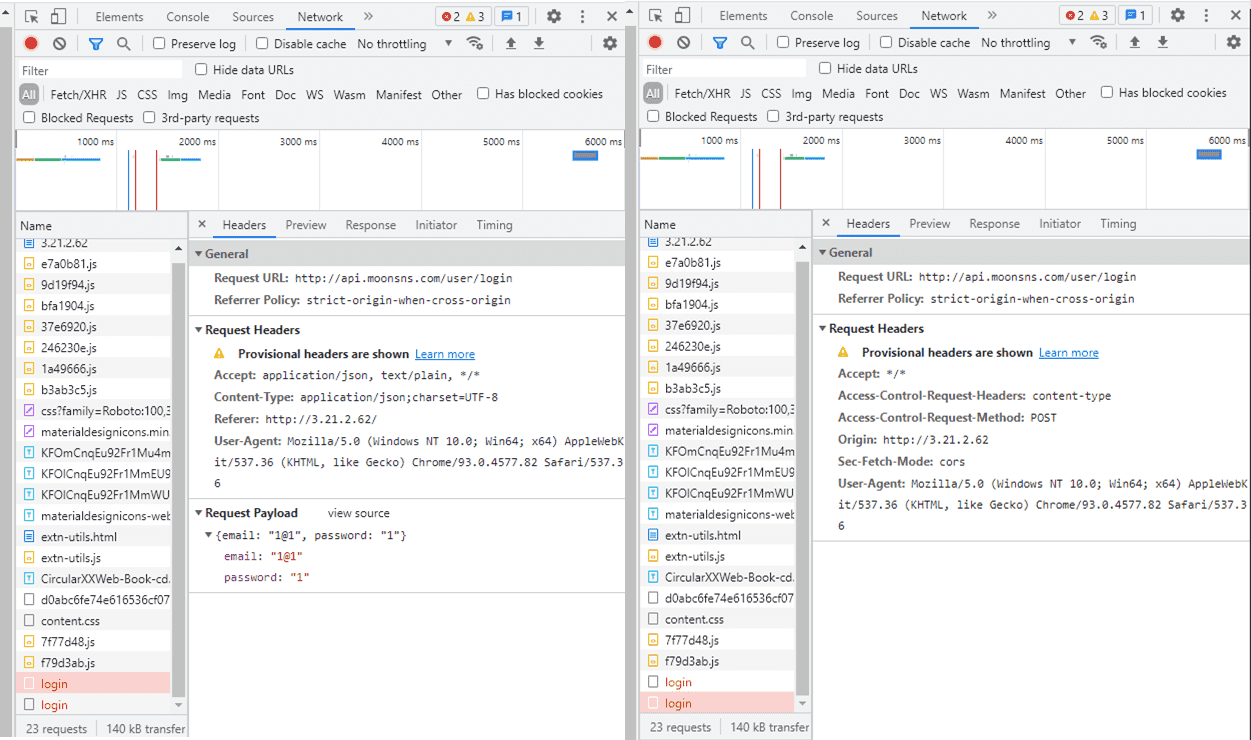Open network settings gear in right panel toolbar
The height and width of the screenshot is (740, 1251).
(1234, 43)
